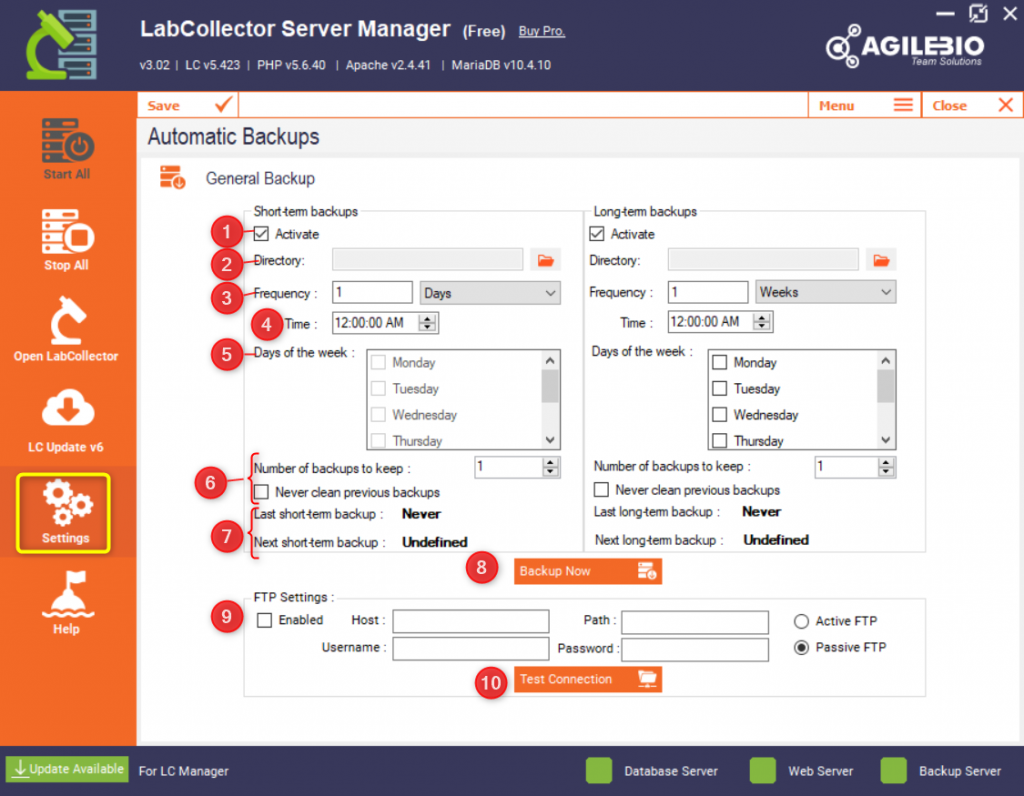
Task: Click the FTP Username input field
Action: tap(471, 649)
